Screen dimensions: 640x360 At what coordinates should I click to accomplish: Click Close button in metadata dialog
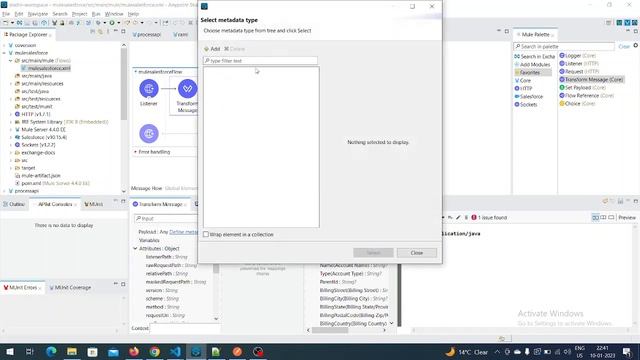tap(417, 253)
